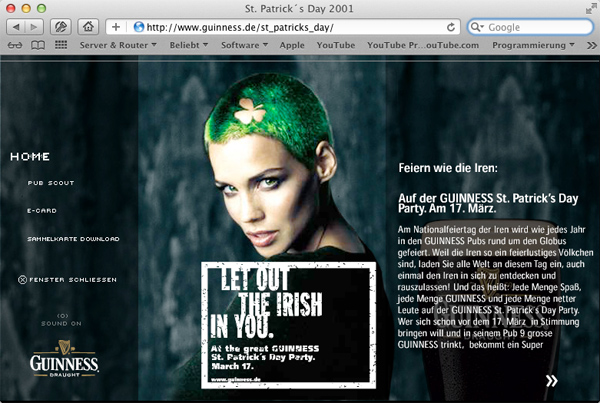This screenshot has height=403, width=600.
Task: Expand Server & Router bookmarks folder
Action: point(118,45)
